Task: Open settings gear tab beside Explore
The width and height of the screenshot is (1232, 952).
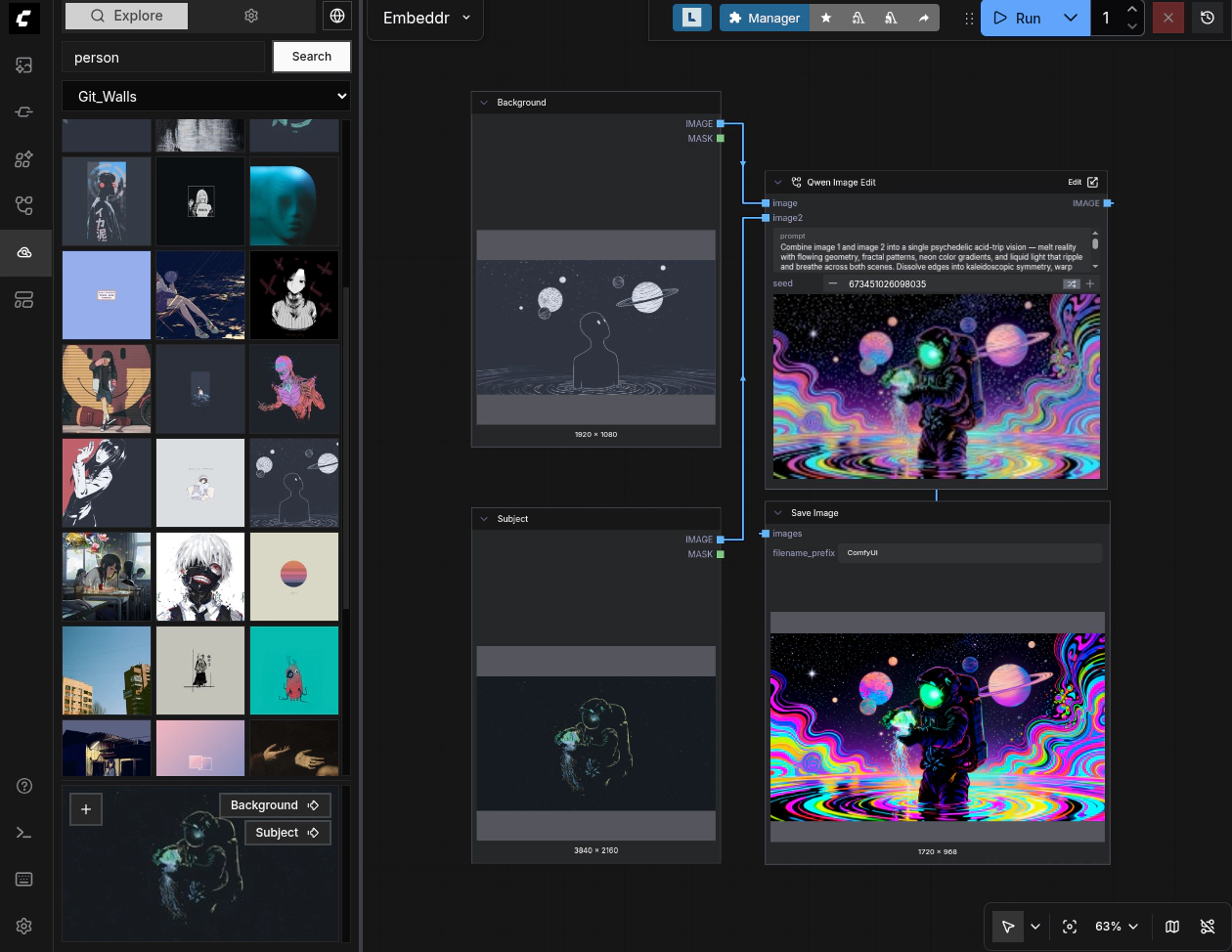Action: [251, 16]
